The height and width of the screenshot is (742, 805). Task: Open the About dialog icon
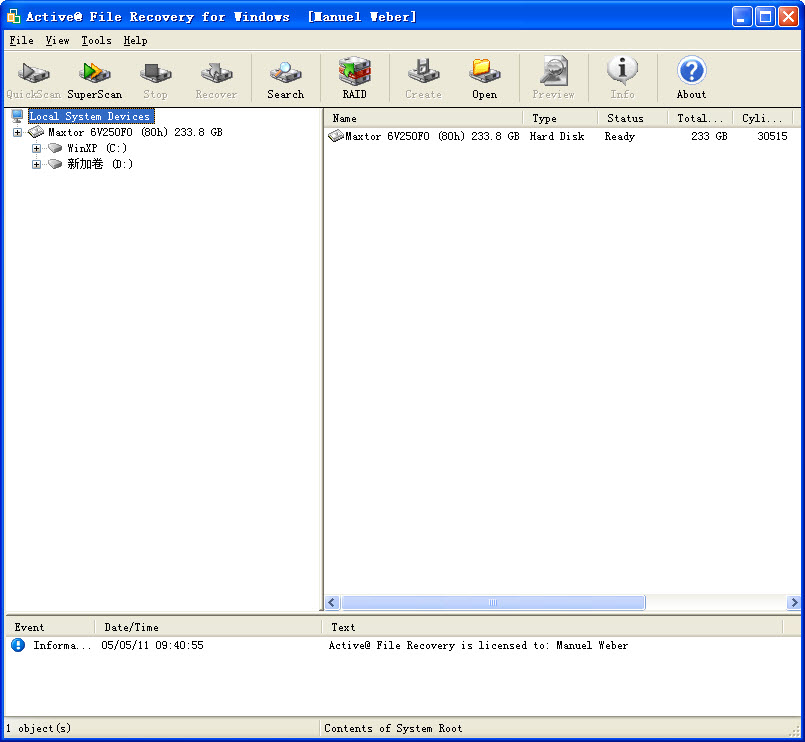691,78
